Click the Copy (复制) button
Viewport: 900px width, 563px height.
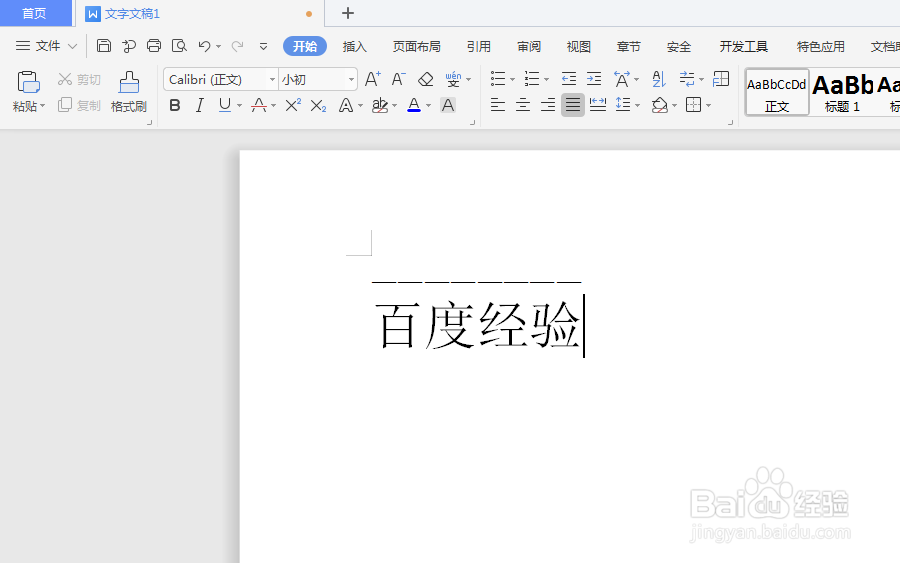pyautogui.click(x=79, y=105)
